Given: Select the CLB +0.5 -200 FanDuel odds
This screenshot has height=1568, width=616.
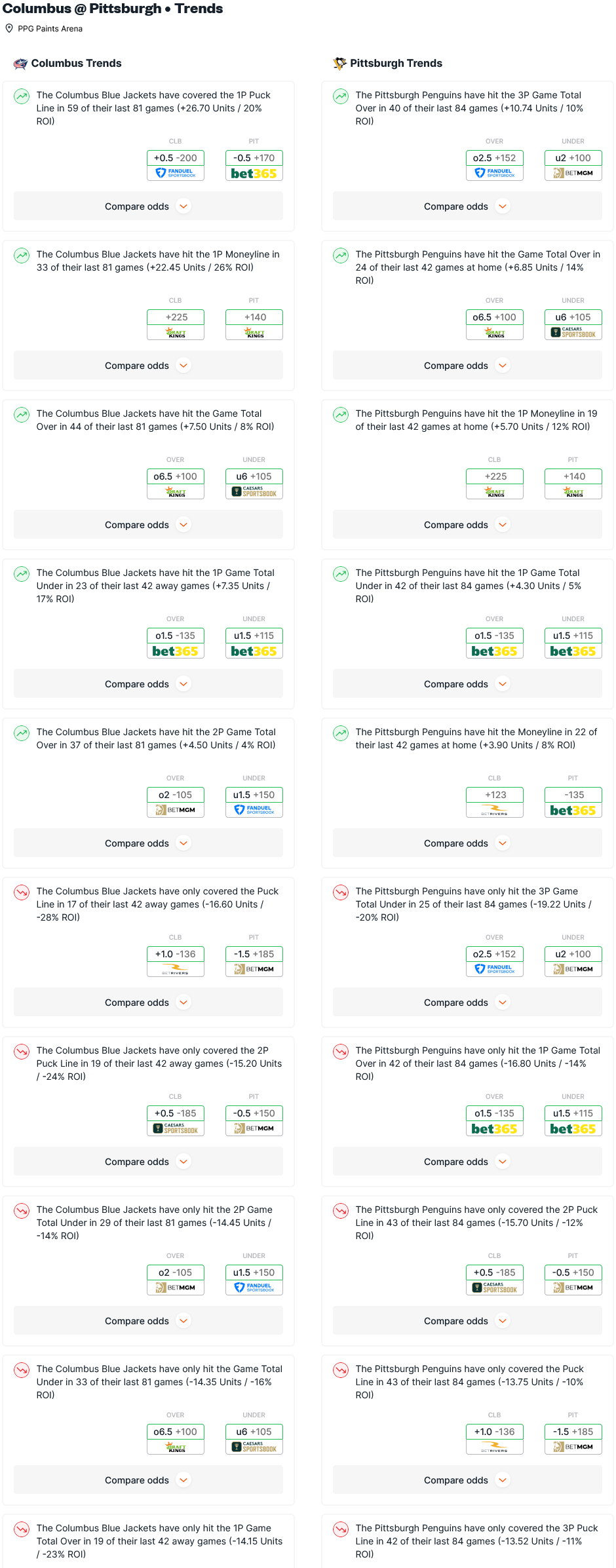Looking at the screenshot, I should coord(176,165).
